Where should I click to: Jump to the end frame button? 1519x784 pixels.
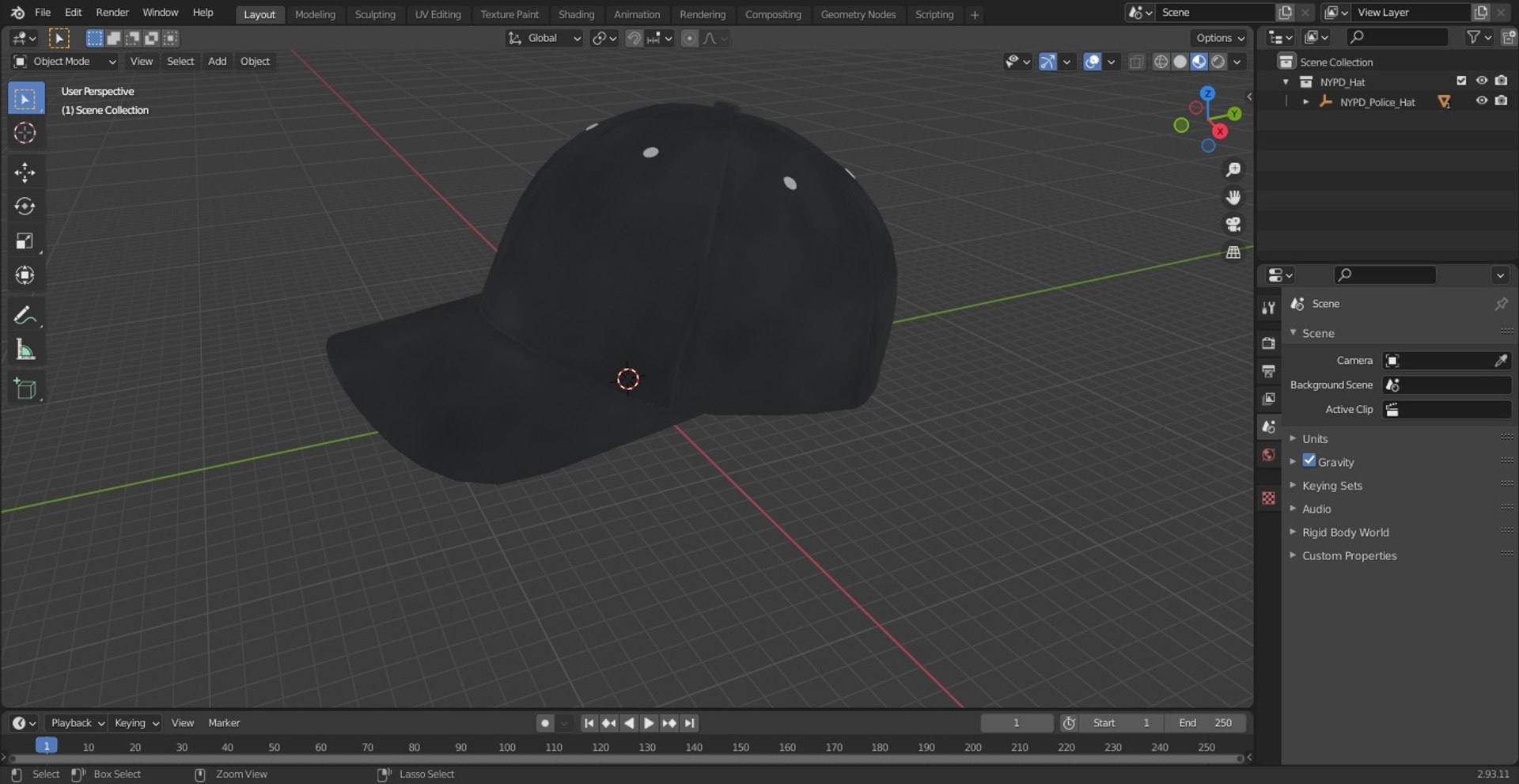pos(690,723)
